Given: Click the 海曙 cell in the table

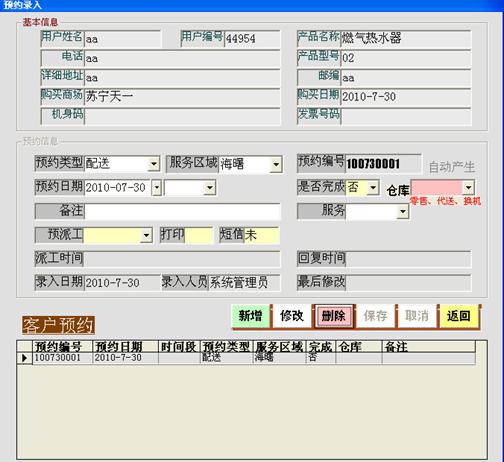Looking at the screenshot, I should [x=279, y=358].
